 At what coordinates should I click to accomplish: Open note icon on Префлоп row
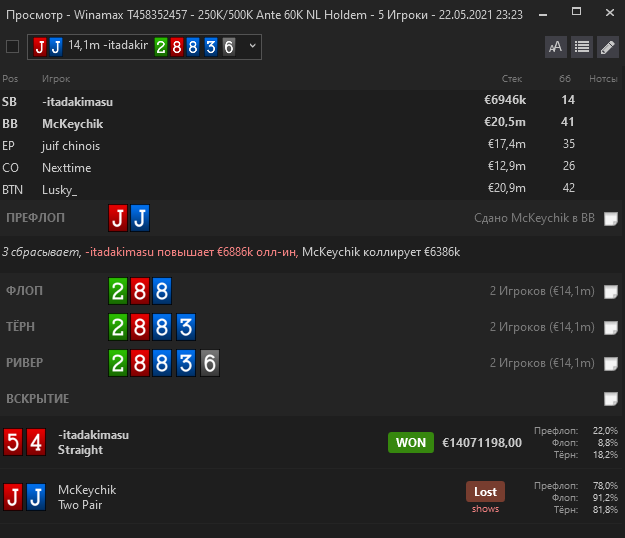(611, 218)
